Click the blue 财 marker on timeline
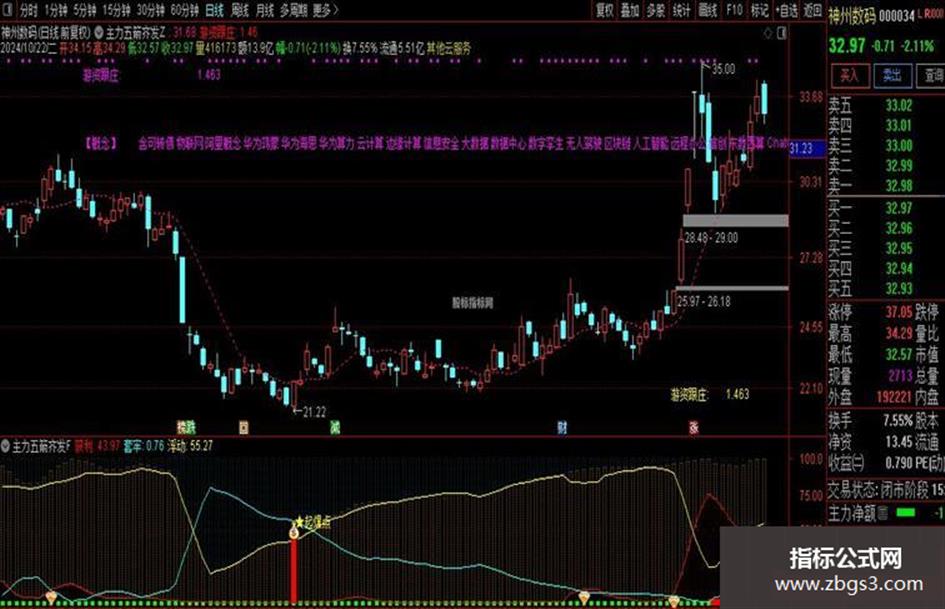This screenshot has height=609, width=945. [562, 428]
